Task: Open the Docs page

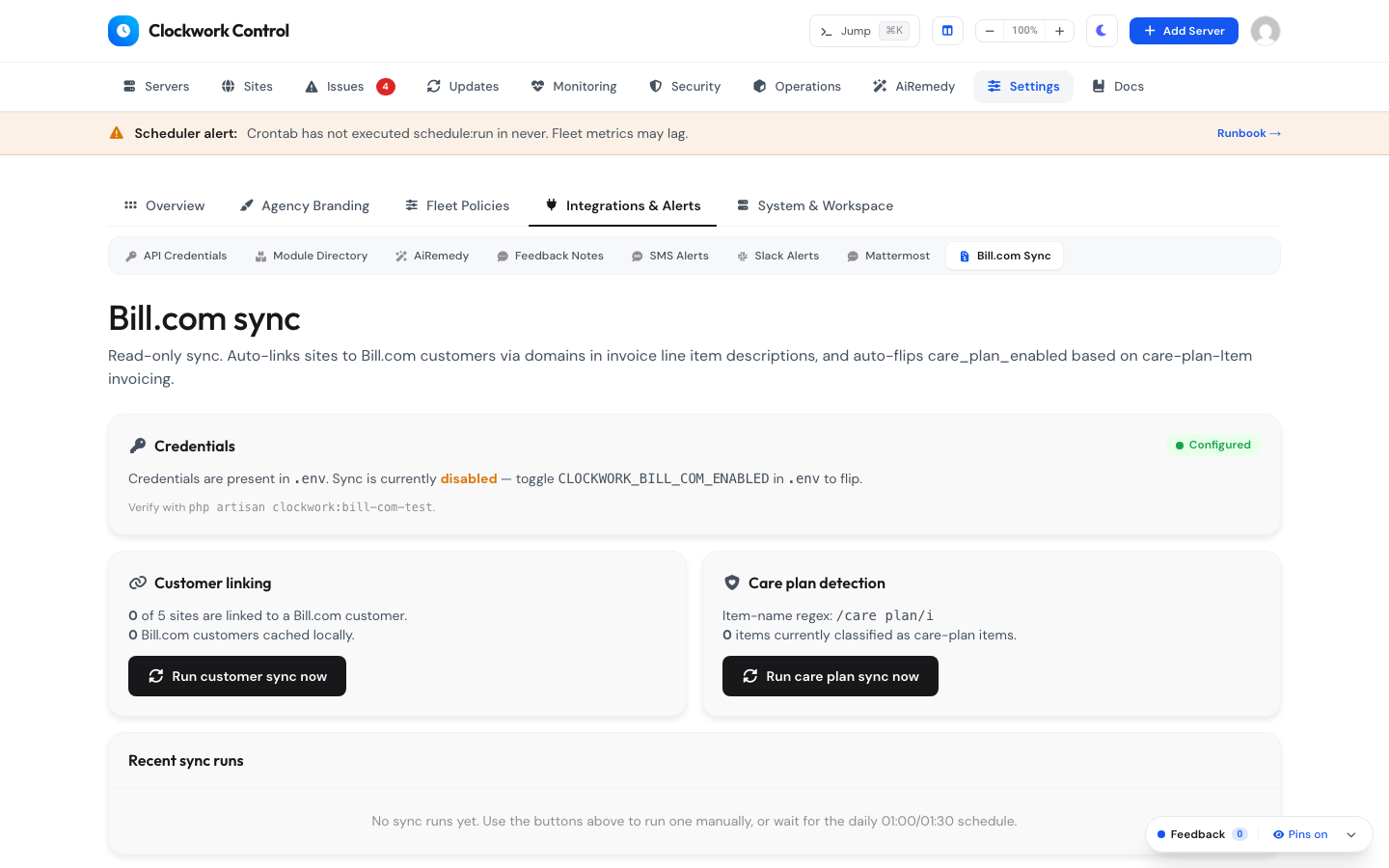Action: coord(1118,86)
